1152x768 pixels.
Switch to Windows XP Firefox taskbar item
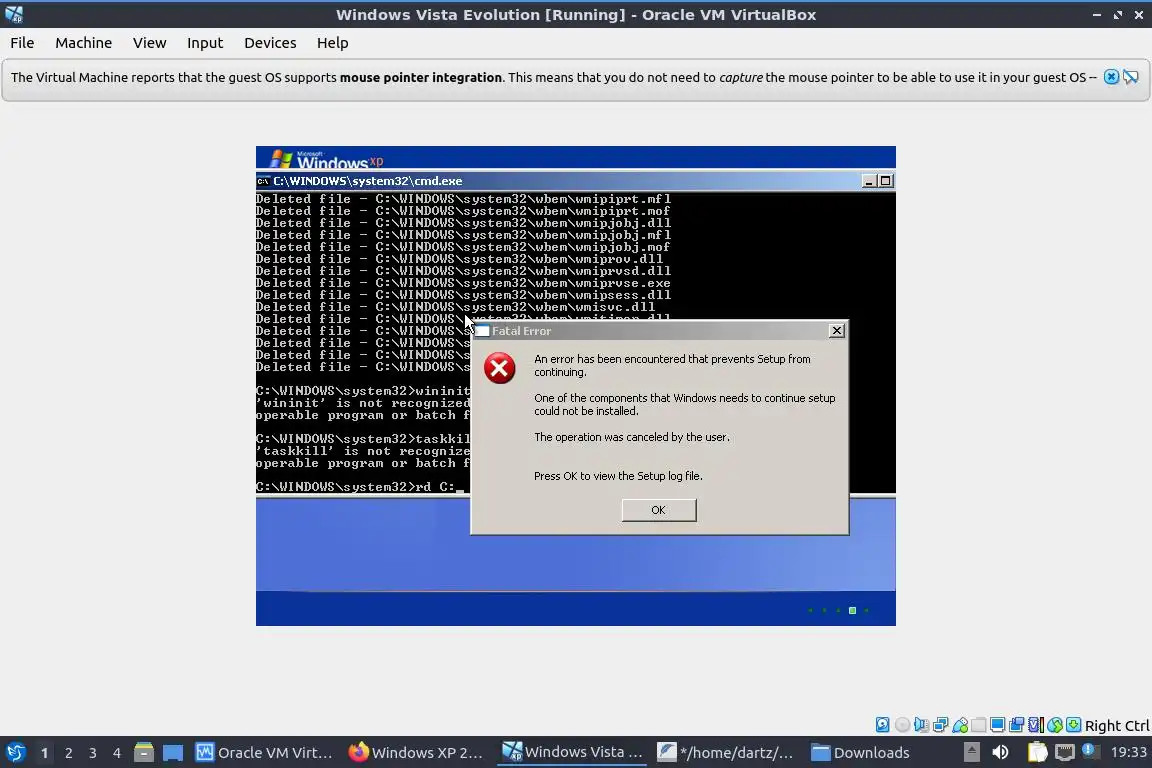click(x=416, y=753)
